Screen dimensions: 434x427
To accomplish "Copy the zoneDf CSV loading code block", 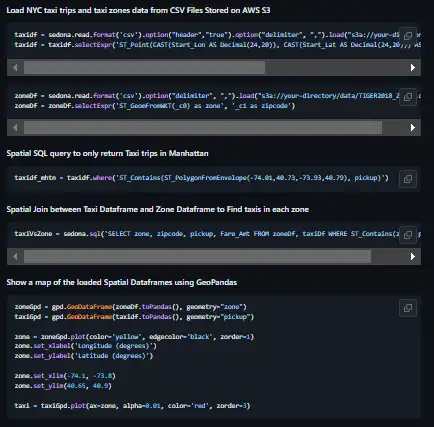I will [408, 97].
